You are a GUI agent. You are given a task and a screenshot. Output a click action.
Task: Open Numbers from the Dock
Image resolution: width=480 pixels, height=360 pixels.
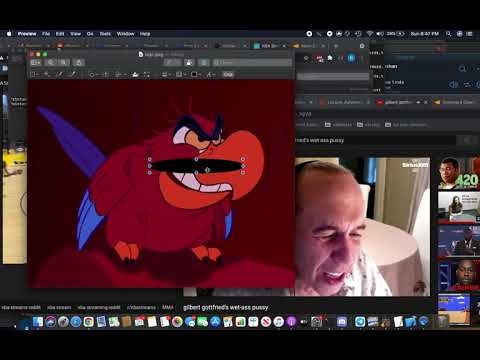(241, 322)
